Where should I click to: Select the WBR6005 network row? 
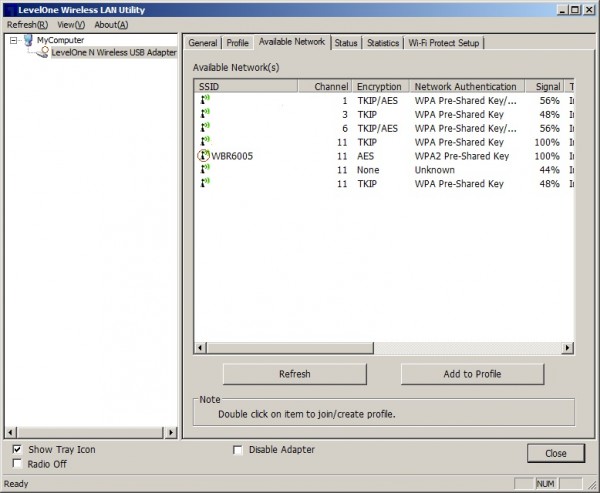click(384, 156)
